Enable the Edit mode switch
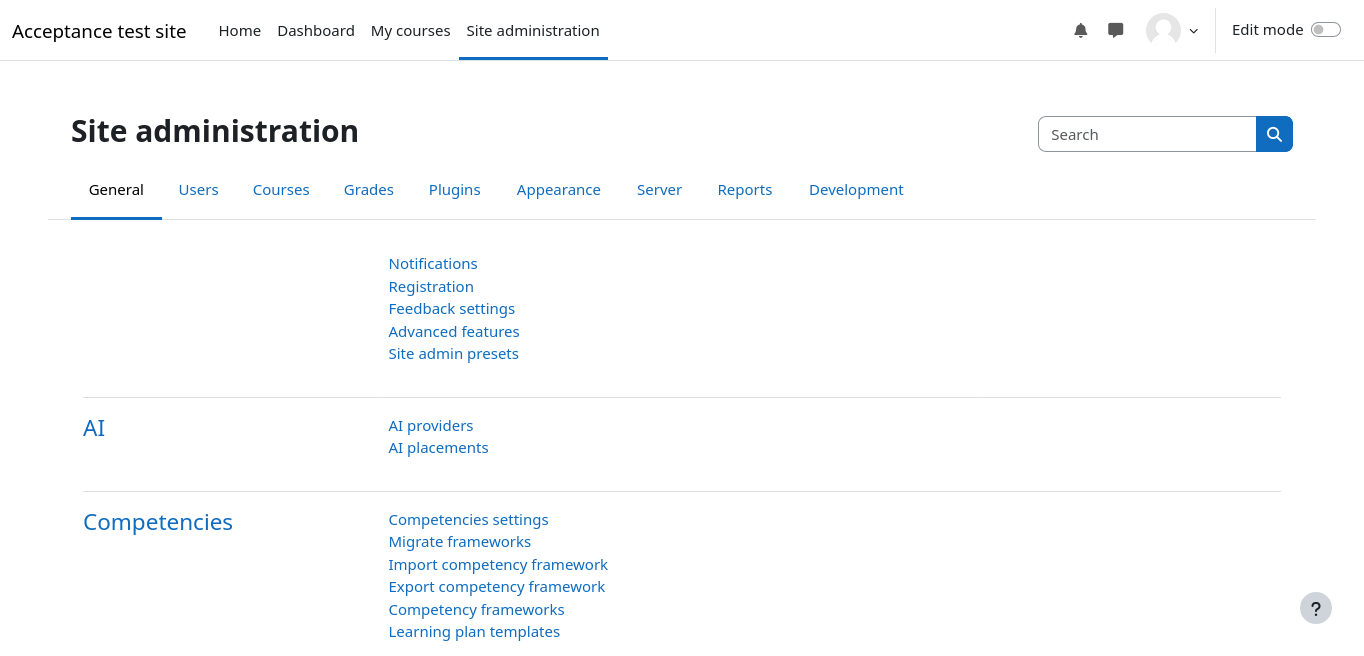 pos(1325,30)
